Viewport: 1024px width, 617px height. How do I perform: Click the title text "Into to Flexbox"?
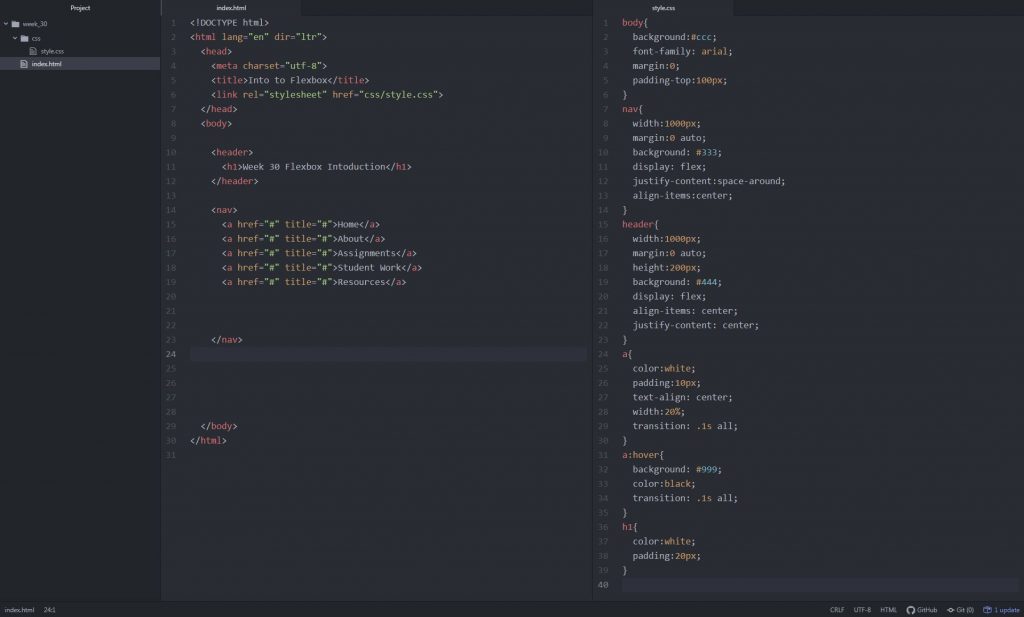pos(287,80)
